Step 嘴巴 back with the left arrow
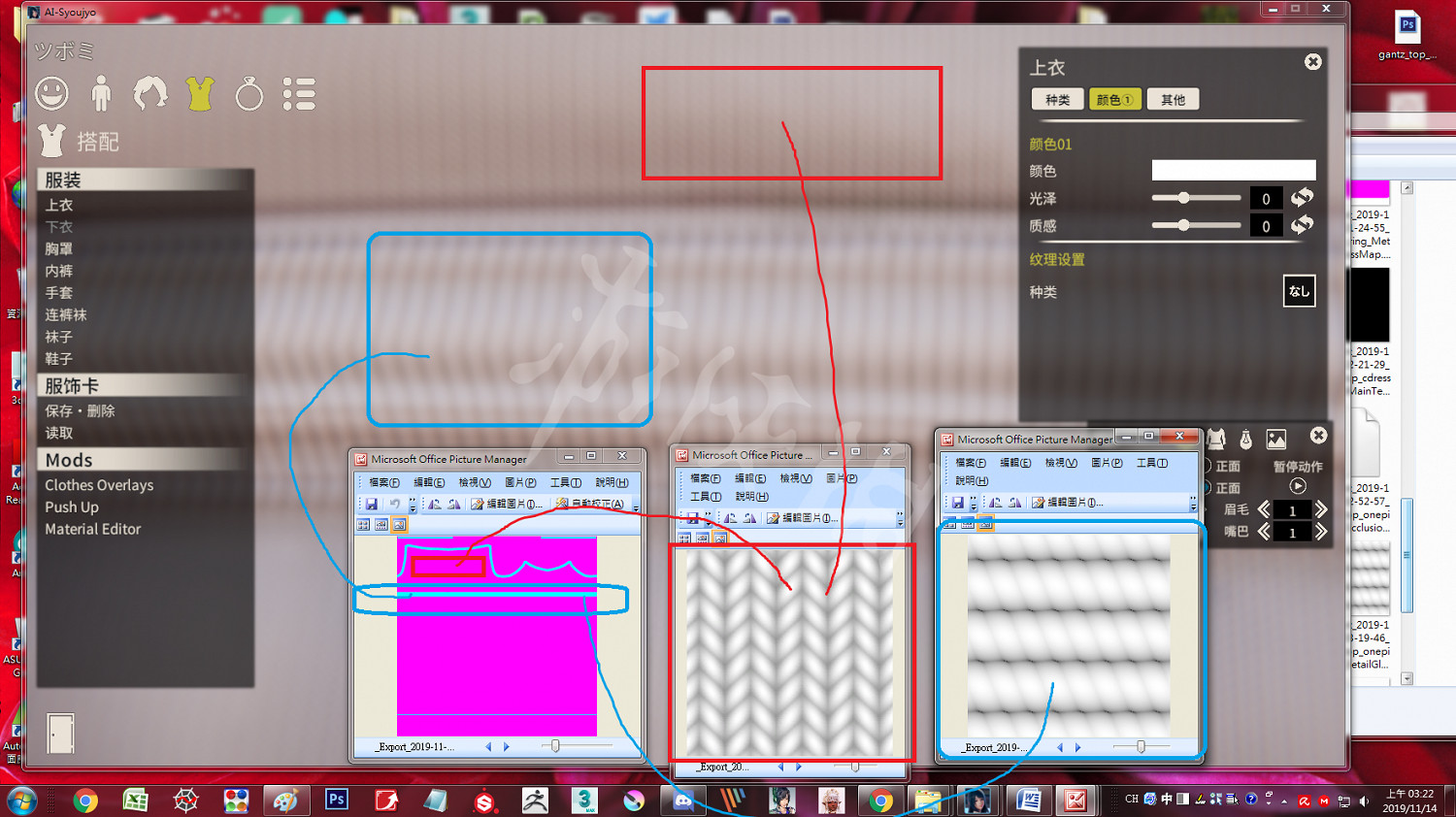This screenshot has width=1456, height=817. pyautogui.click(x=1264, y=532)
